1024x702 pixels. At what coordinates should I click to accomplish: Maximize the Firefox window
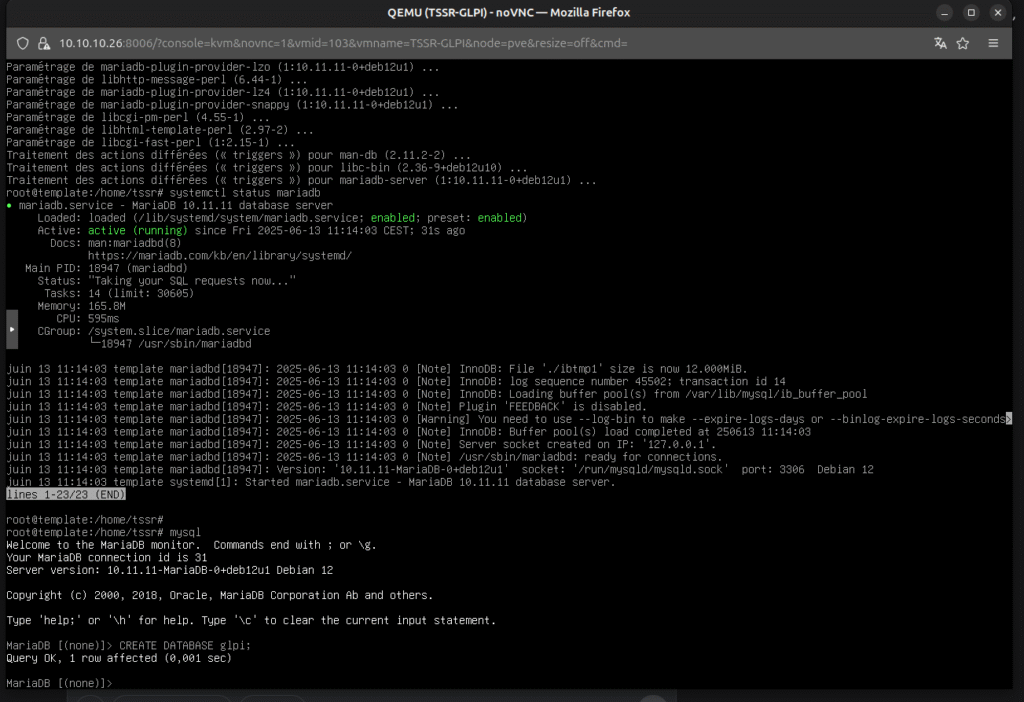[970, 13]
